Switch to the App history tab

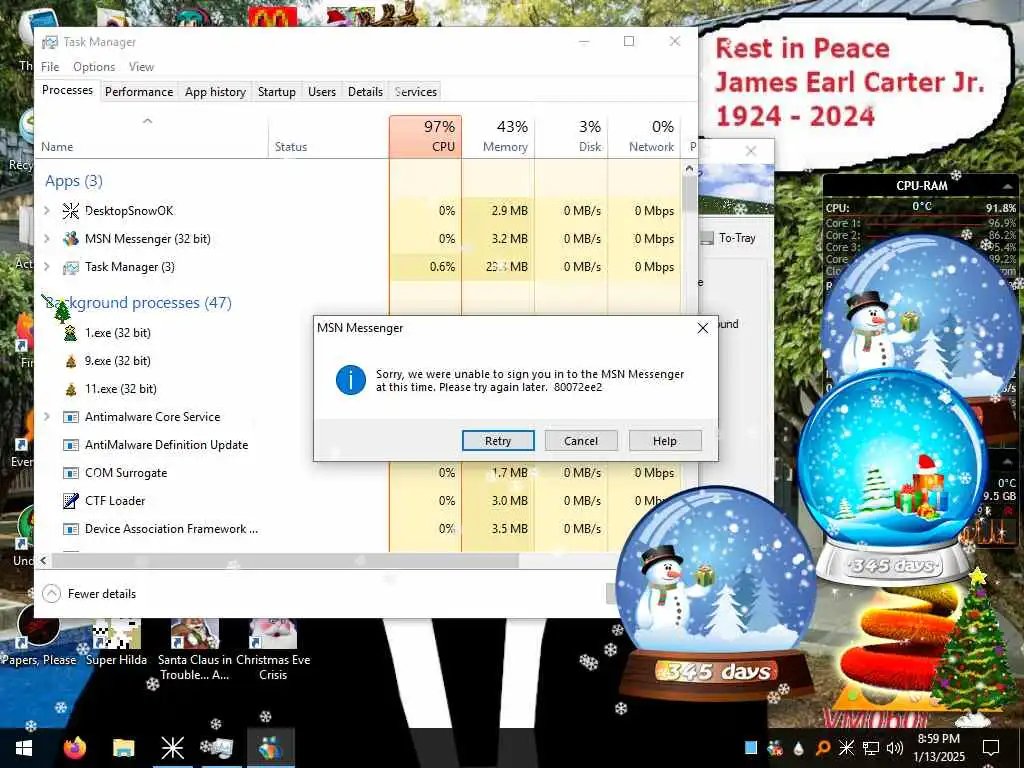(x=216, y=92)
